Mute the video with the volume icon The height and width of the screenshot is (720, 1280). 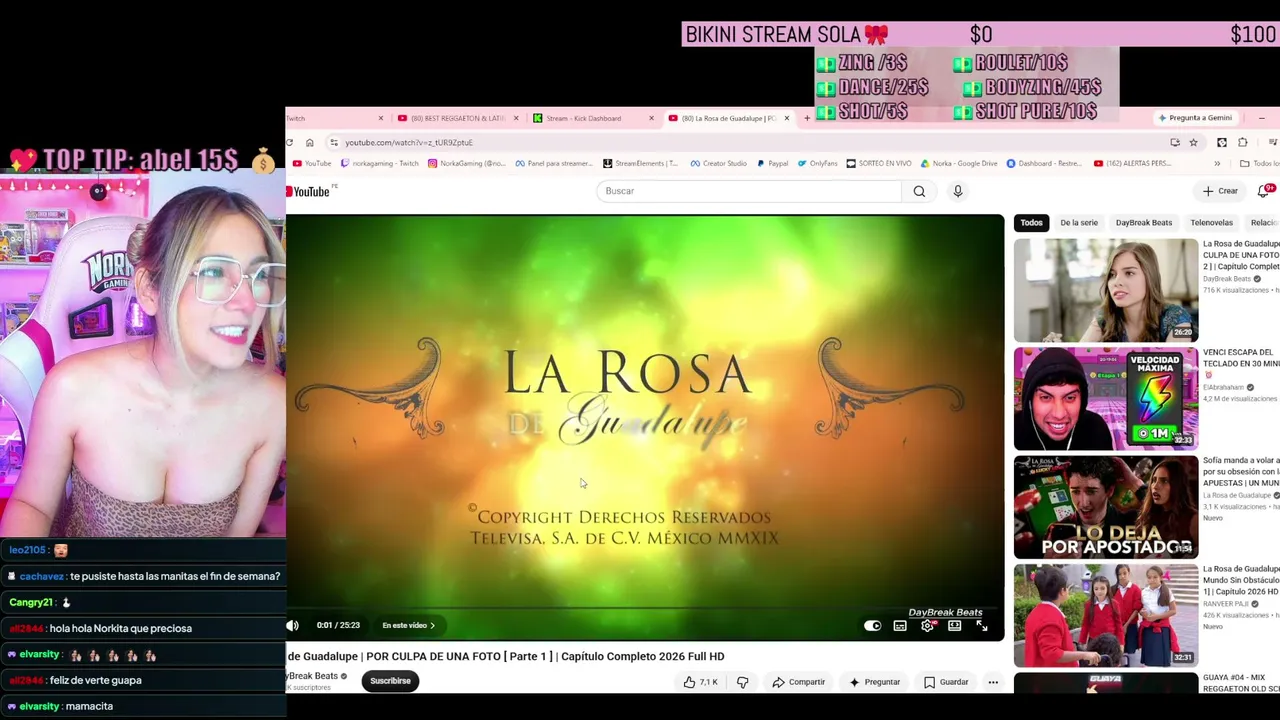point(293,625)
